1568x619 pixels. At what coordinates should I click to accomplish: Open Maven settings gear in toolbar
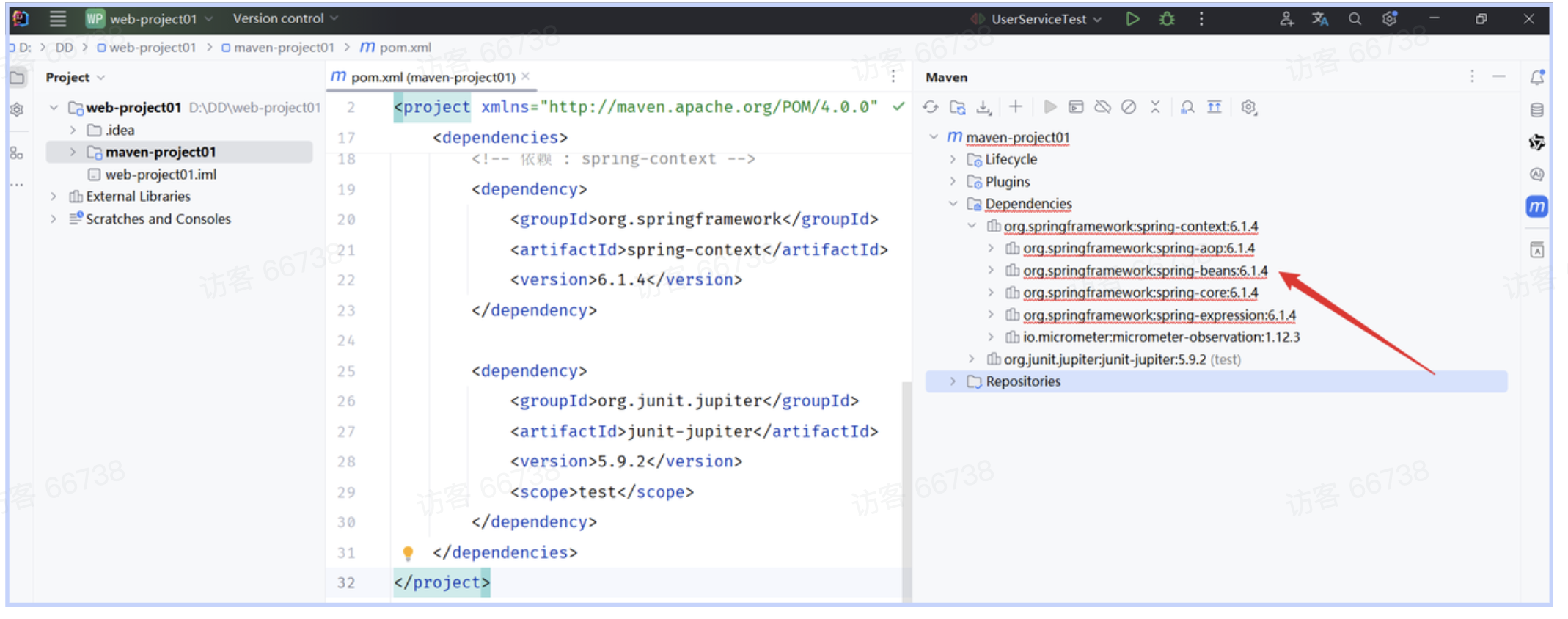coord(1248,107)
